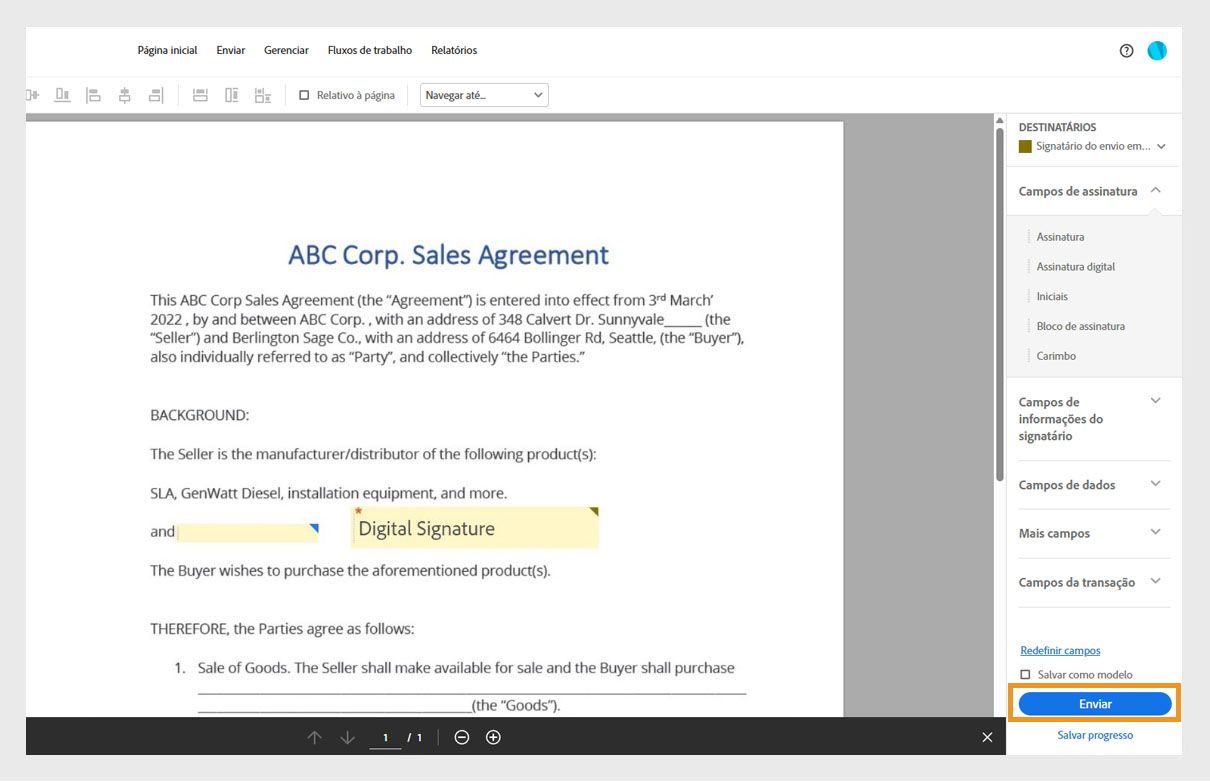Image resolution: width=1210 pixels, height=781 pixels.
Task: Go to next page with down arrow icon
Action: point(347,737)
